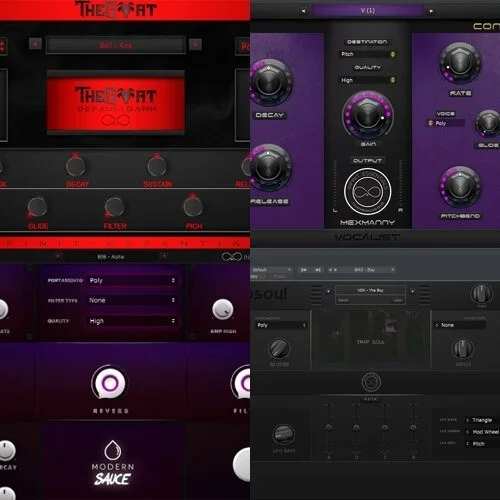Screen dimensions: 500x500
Task: Adjust the red DECAY knob in The Goat
Action: coord(76,166)
